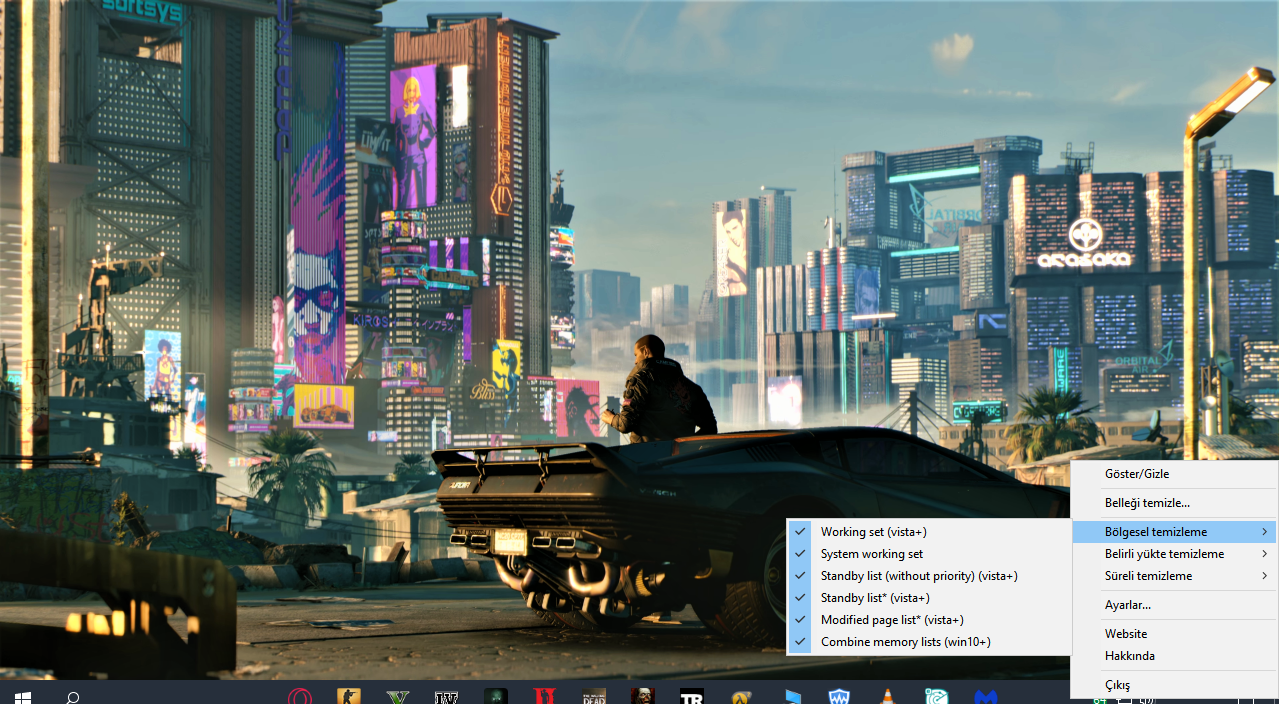
Task: Open The Walking Dead taskbar icon
Action: (x=593, y=696)
